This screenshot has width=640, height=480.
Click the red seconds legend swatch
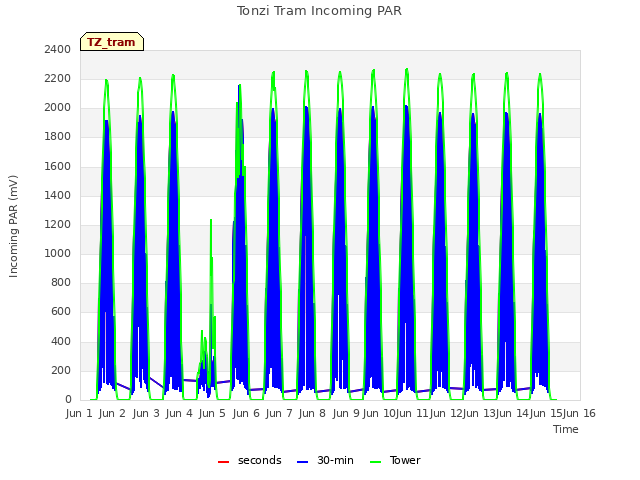click(223, 462)
